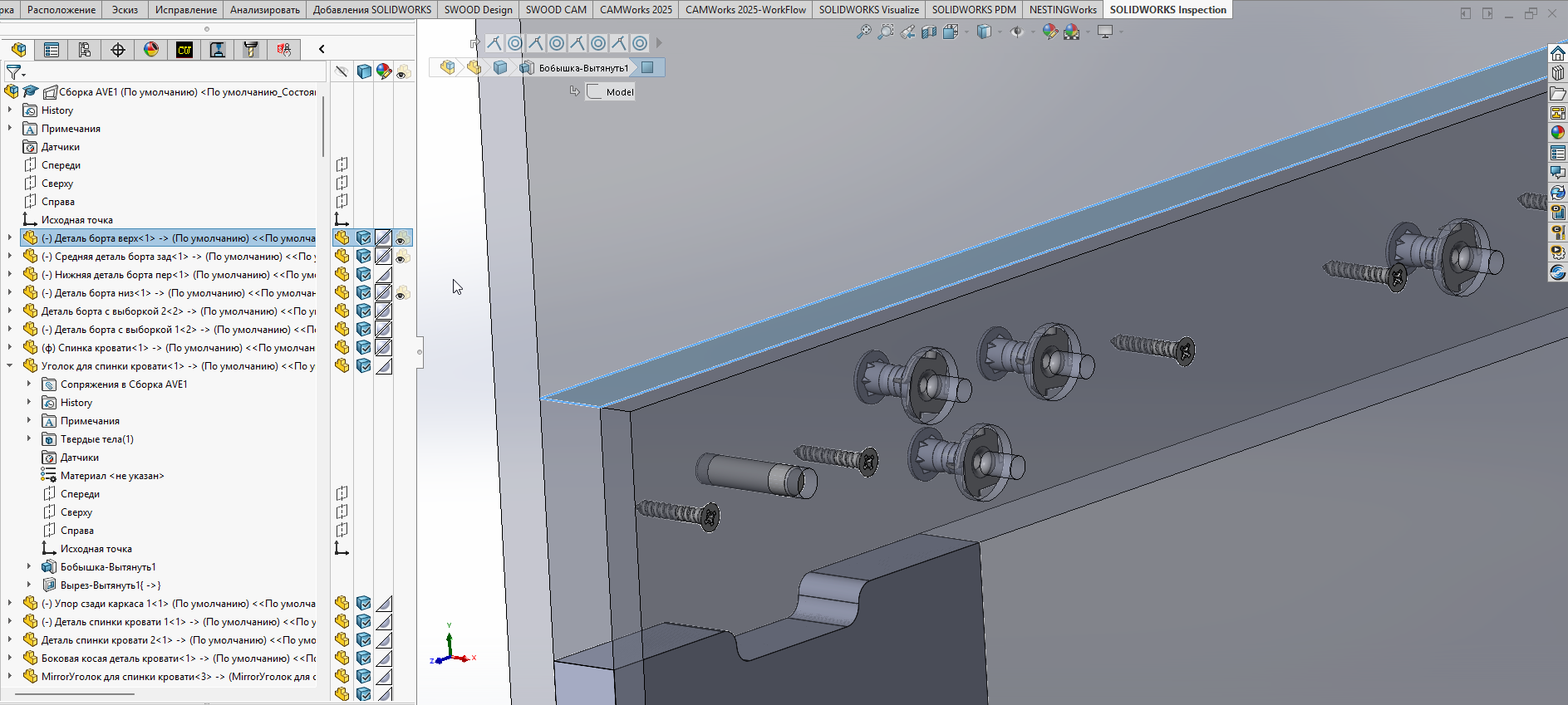The height and width of the screenshot is (705, 1568).
Task: Open the Design Library in task pane
Action: tap(1557, 73)
